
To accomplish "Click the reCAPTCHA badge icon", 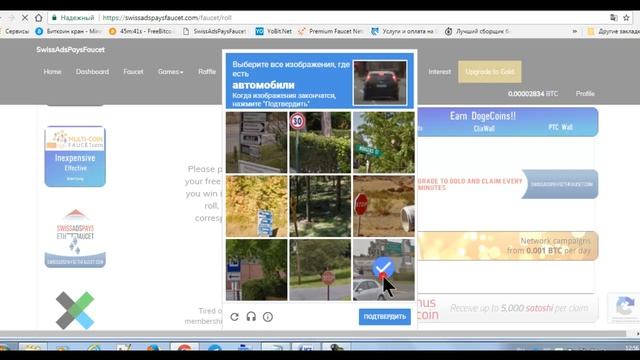I will 624,307.
